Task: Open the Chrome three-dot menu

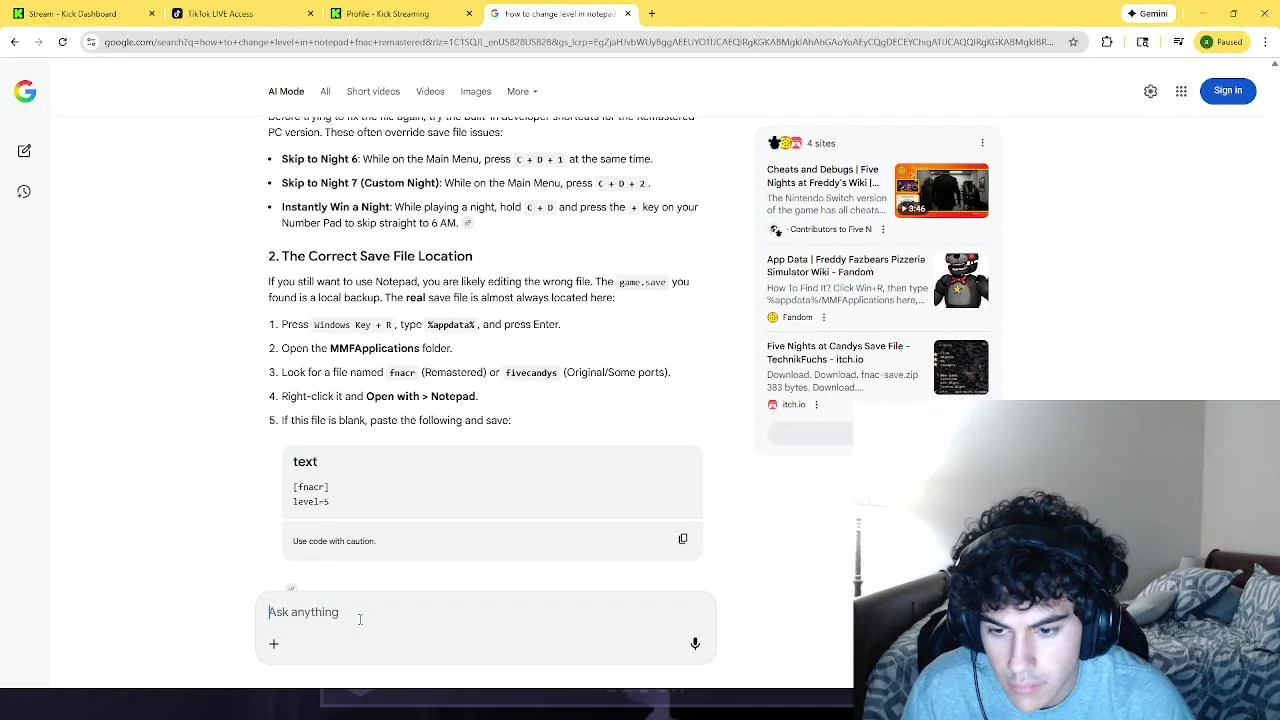Action: tap(1264, 42)
